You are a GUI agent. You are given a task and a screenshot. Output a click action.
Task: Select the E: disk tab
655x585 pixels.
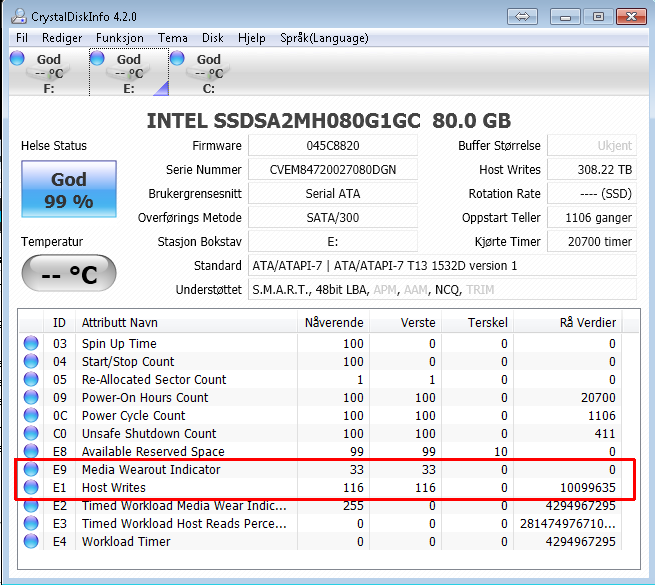tap(129, 73)
